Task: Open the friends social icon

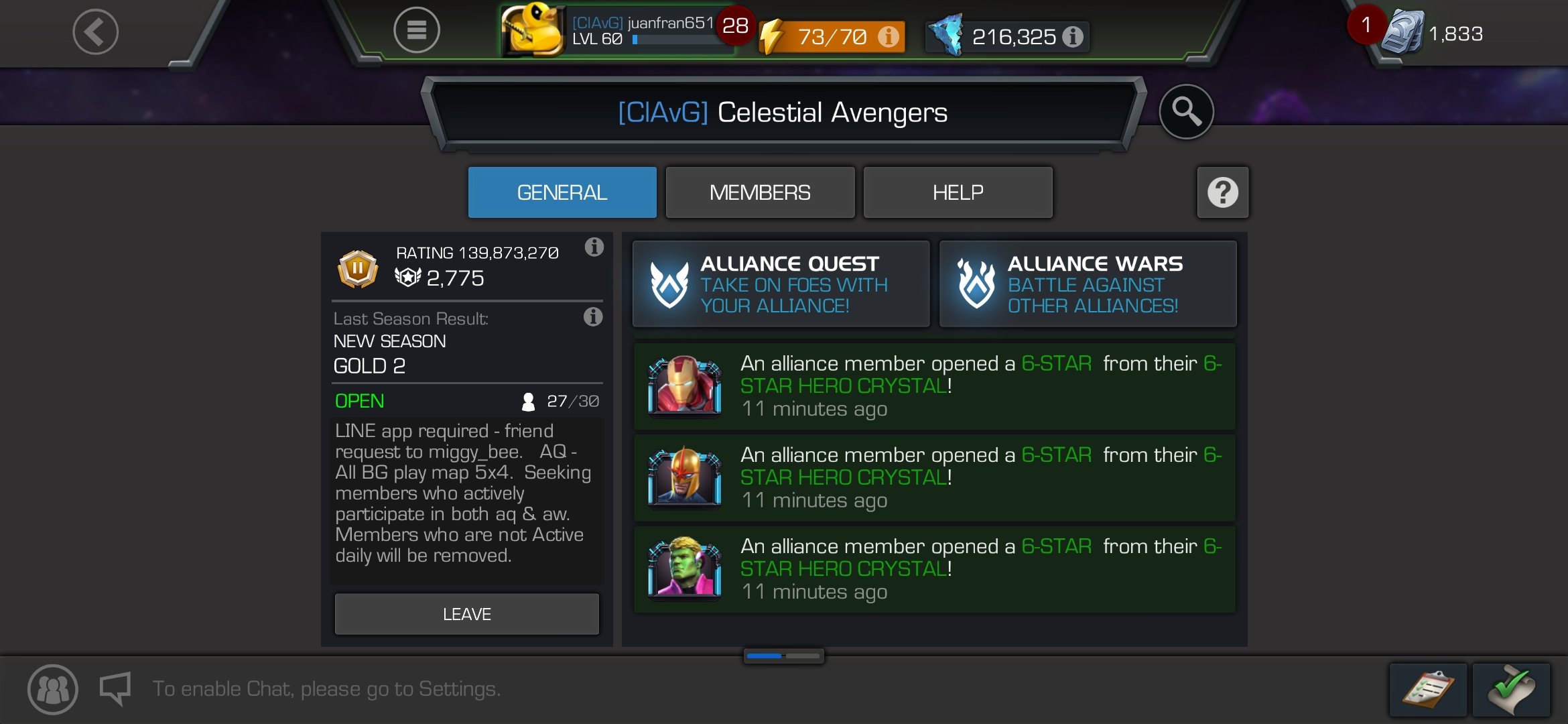Action: pos(52,689)
